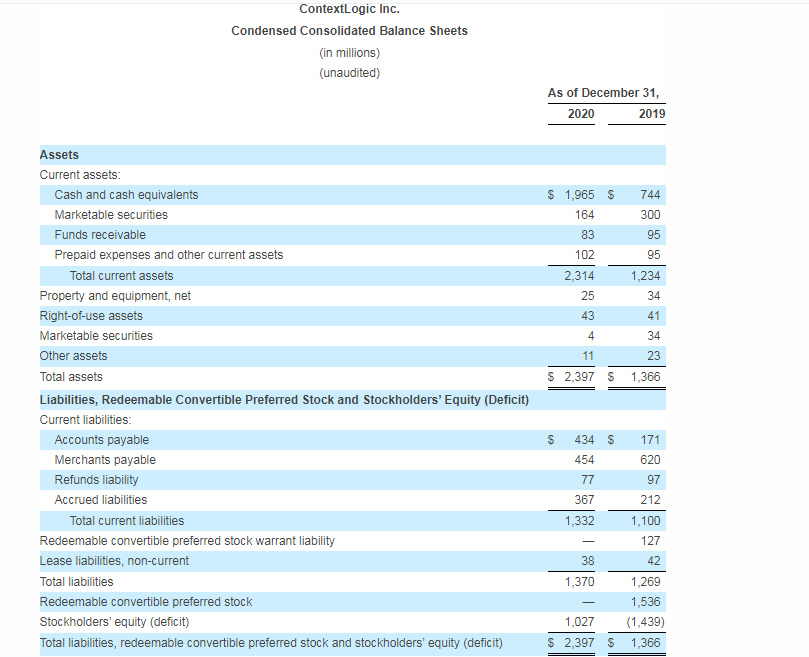
Task: Click the warrant liability 2019 value 127
Action: tap(650, 541)
